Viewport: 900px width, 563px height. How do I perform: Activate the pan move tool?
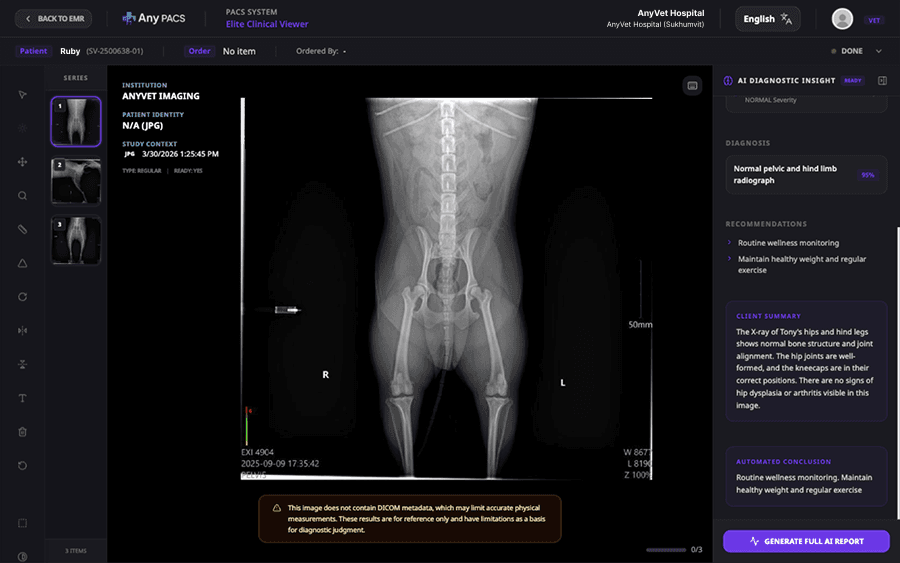(x=22, y=162)
